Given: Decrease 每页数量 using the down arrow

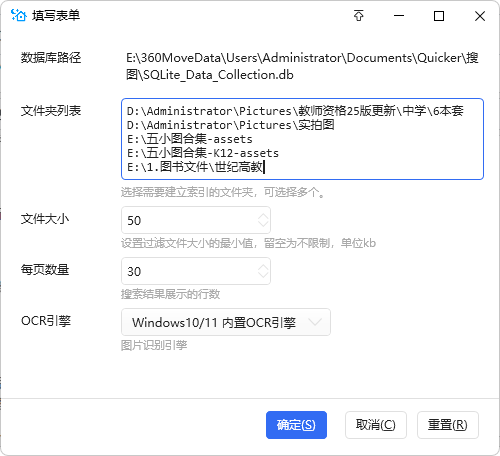Looking at the screenshot, I should point(263,275).
